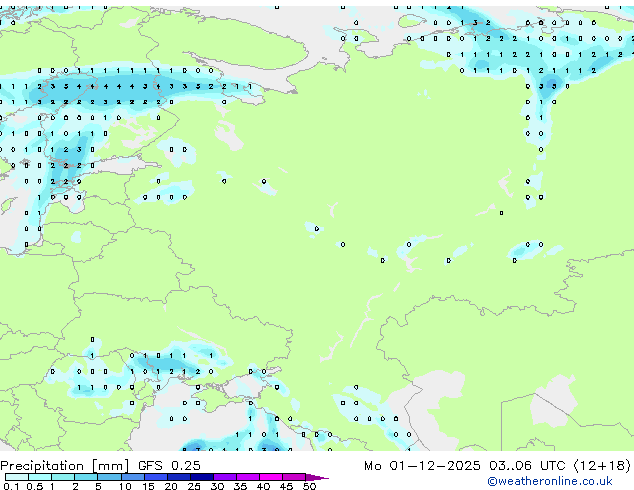Click the 'Precipitation [mm]' title text
Image resolution: width=634 pixels, height=490 pixels.
pyautogui.click(x=64, y=466)
